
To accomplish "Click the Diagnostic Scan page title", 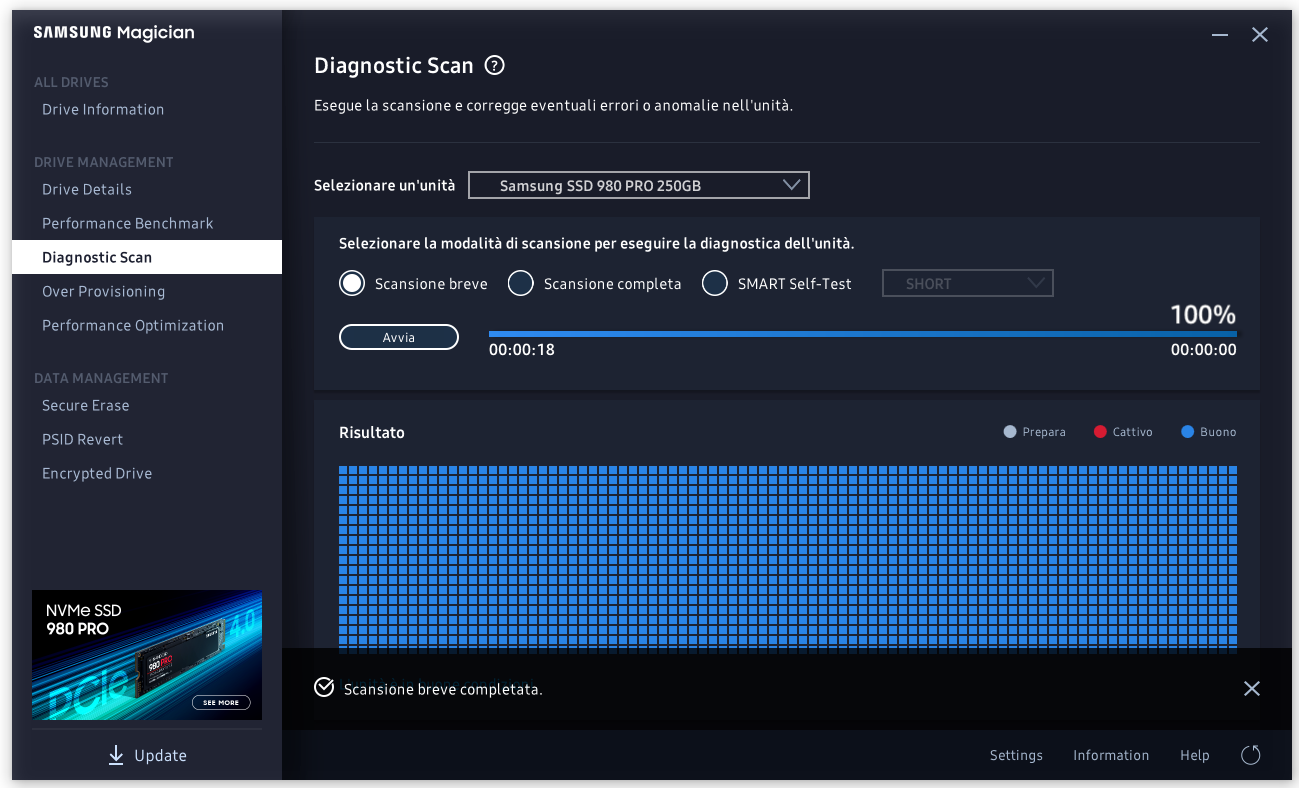I will (394, 66).
